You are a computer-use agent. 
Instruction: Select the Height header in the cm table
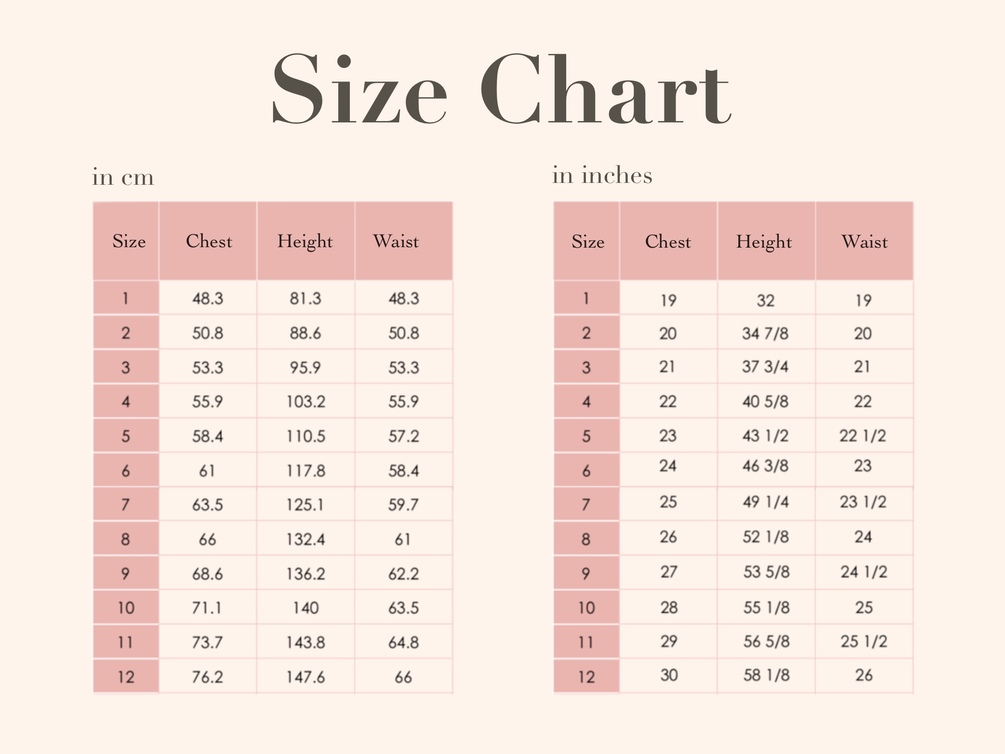[x=305, y=241]
